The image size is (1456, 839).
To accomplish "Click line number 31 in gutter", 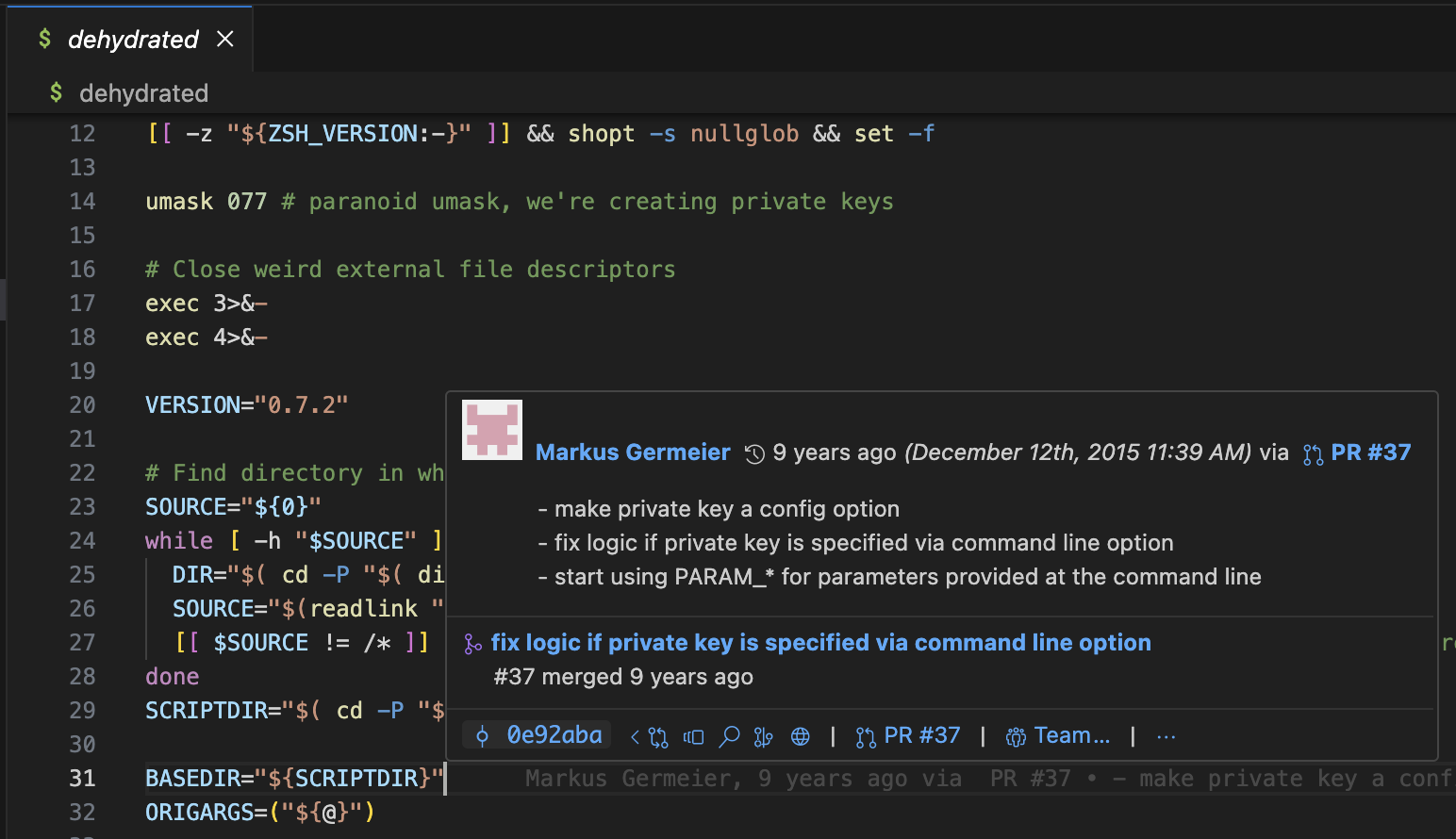I will [x=82, y=779].
